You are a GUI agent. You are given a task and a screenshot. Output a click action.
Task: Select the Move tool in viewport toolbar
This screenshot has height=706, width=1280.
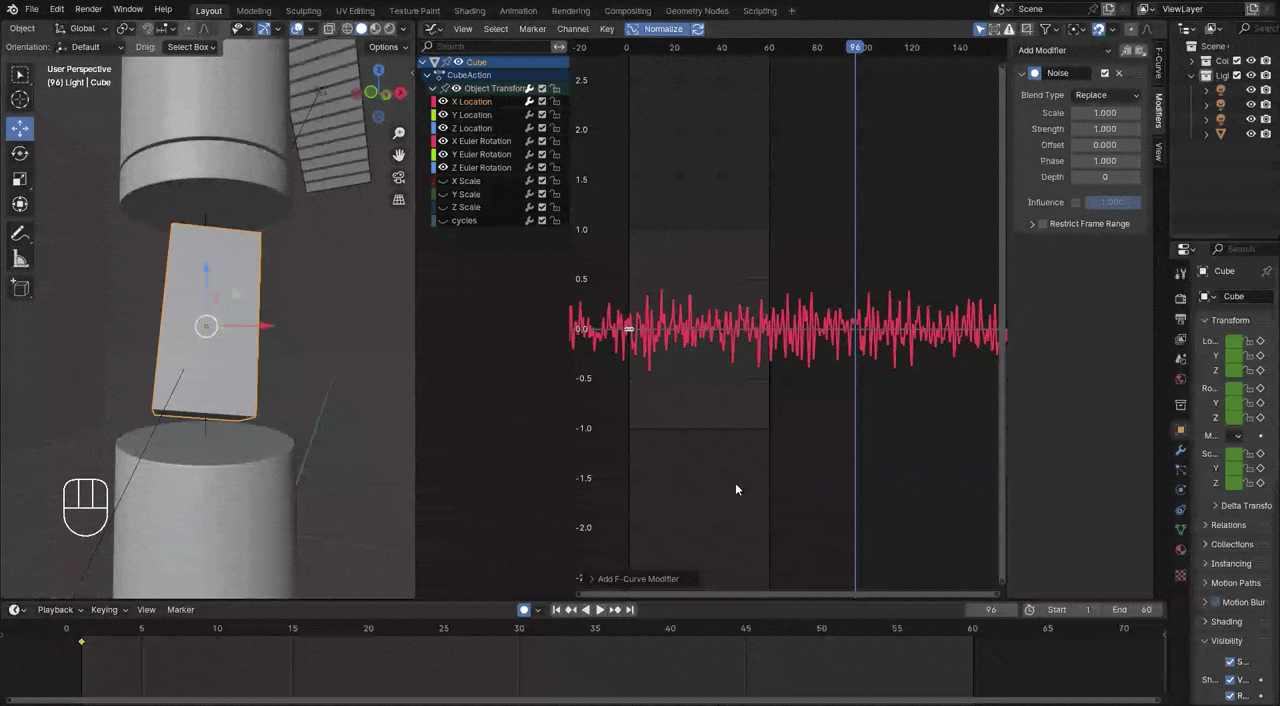click(x=20, y=128)
